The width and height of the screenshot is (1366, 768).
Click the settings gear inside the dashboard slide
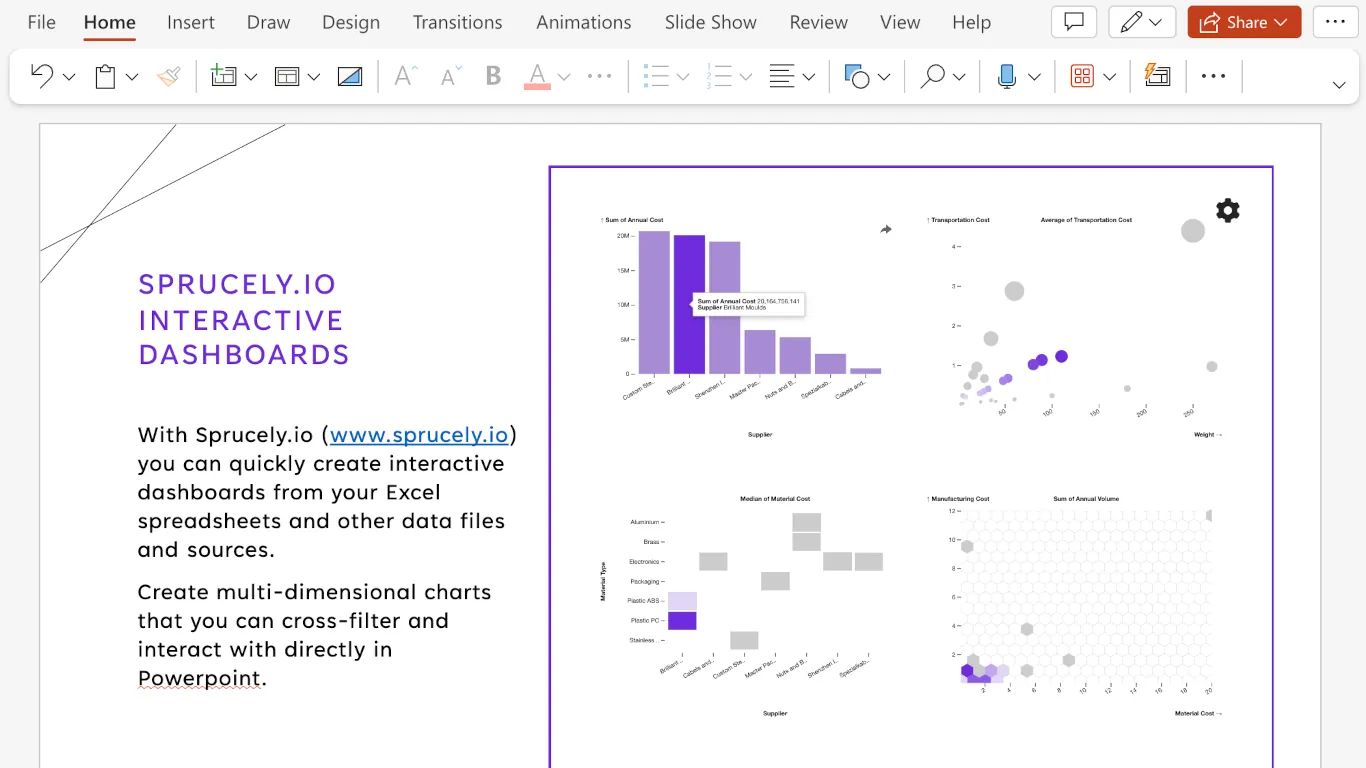click(x=1227, y=210)
